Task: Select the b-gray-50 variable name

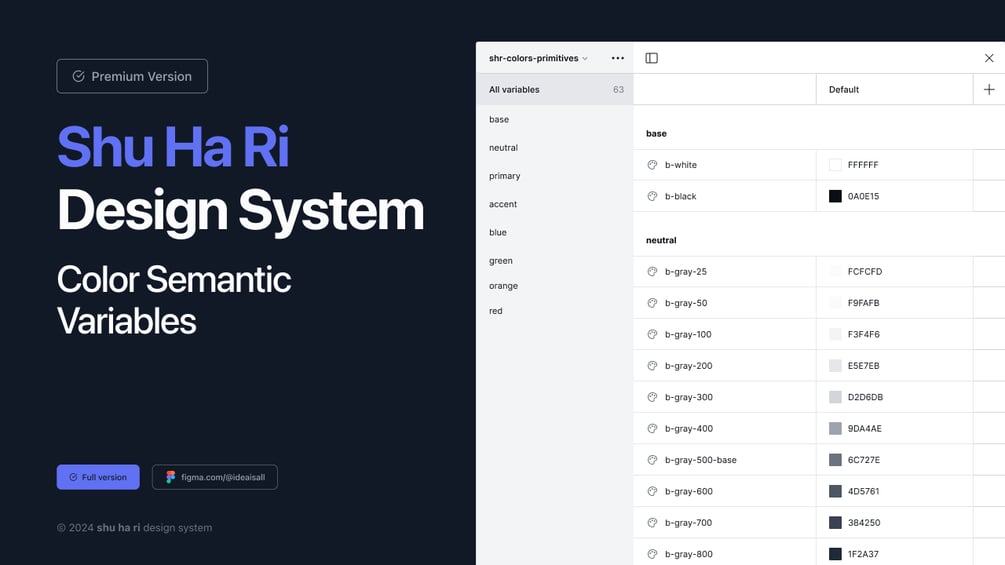Action: point(686,303)
